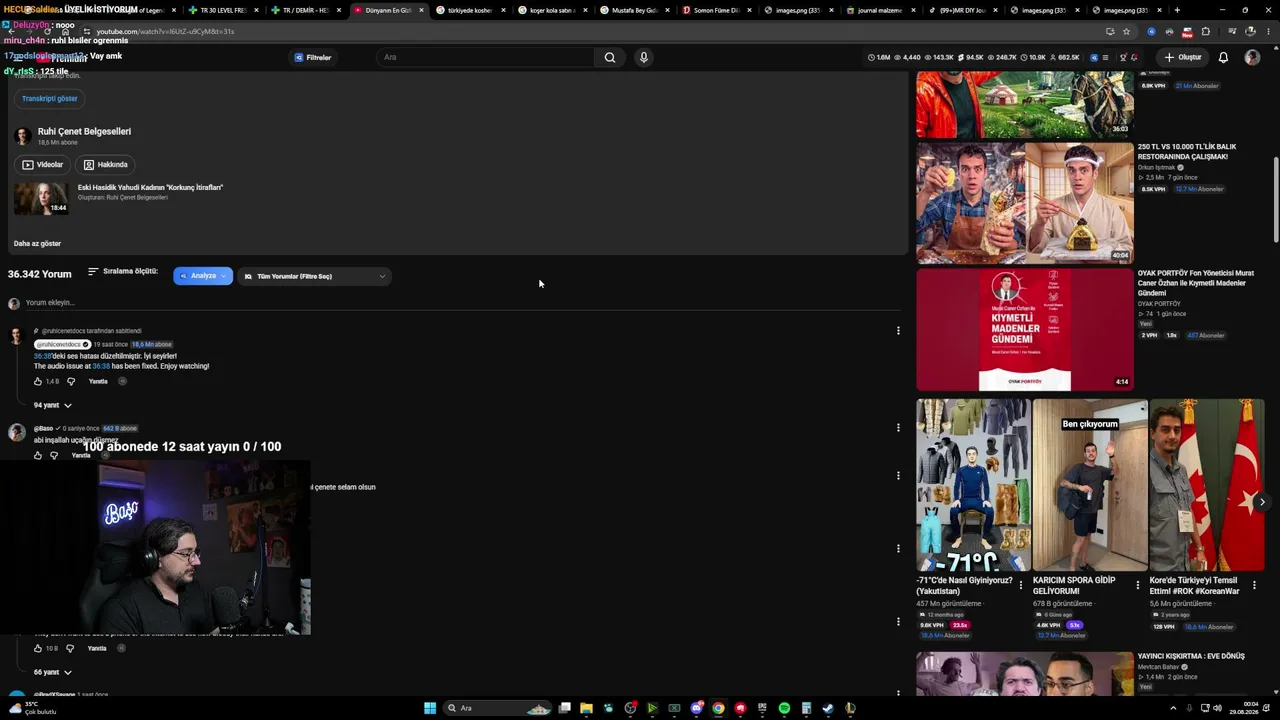This screenshot has width=1280, height=720.
Task: Click the YouTube search magnifier icon
Action: (610, 57)
